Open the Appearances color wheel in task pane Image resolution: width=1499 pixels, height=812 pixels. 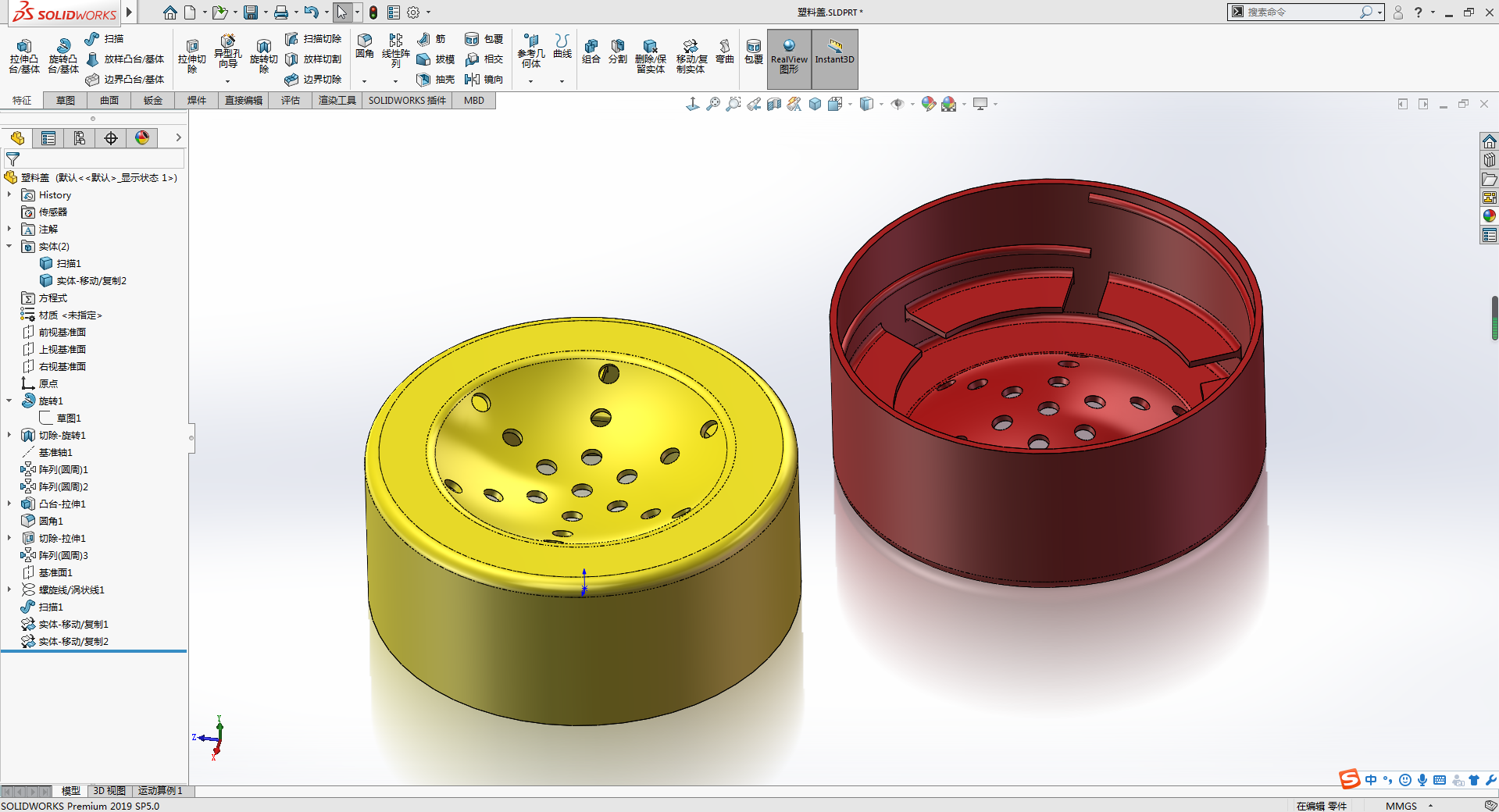1489,216
